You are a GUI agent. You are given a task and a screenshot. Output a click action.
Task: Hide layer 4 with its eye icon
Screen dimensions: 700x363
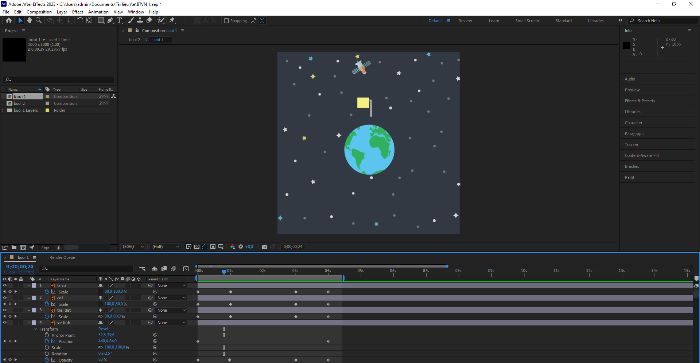click(x=5, y=322)
